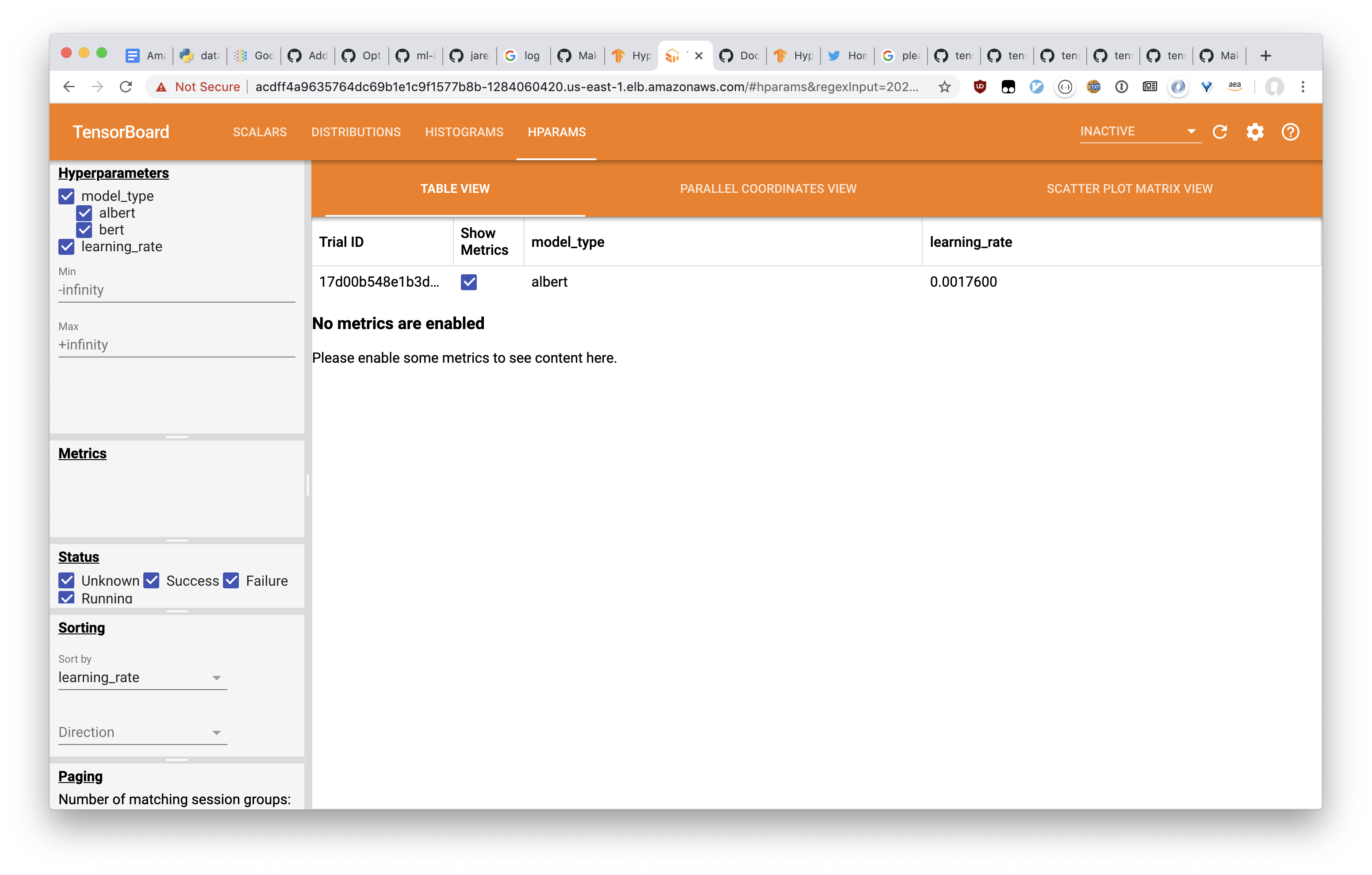Open the uBlock Origin extension icon
Image resolution: width=1372 pixels, height=875 pixels.
[x=981, y=87]
